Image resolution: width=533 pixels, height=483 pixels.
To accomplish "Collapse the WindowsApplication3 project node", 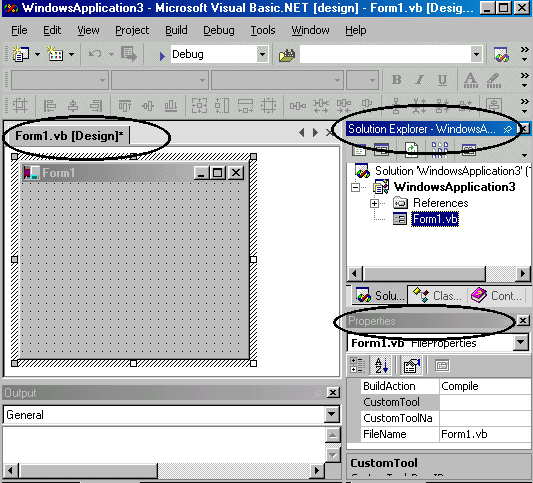I will pyautogui.click(x=355, y=187).
